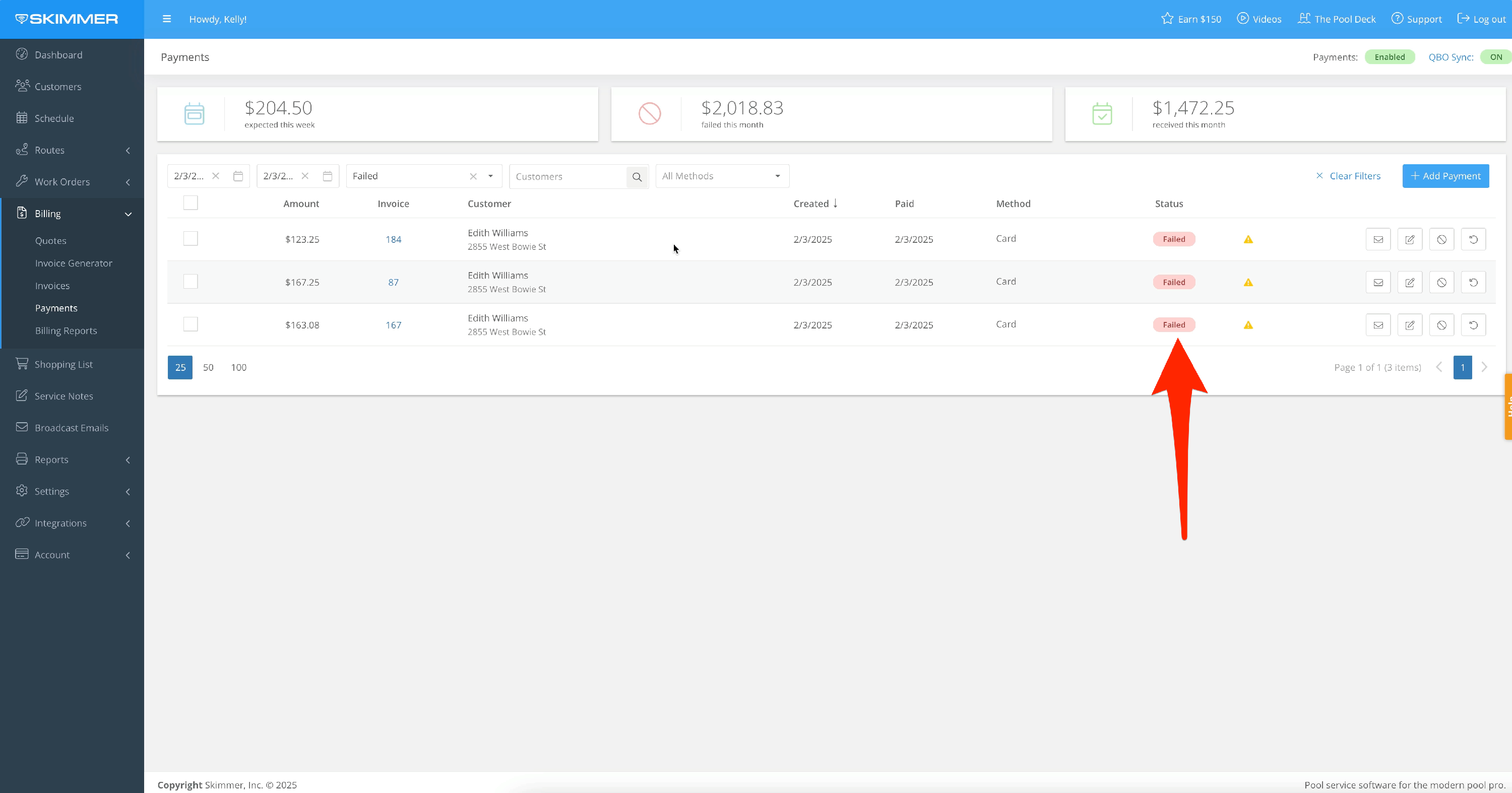This screenshot has height=793, width=1512.
Task: Click the hamburger menu icon
Action: point(167,19)
